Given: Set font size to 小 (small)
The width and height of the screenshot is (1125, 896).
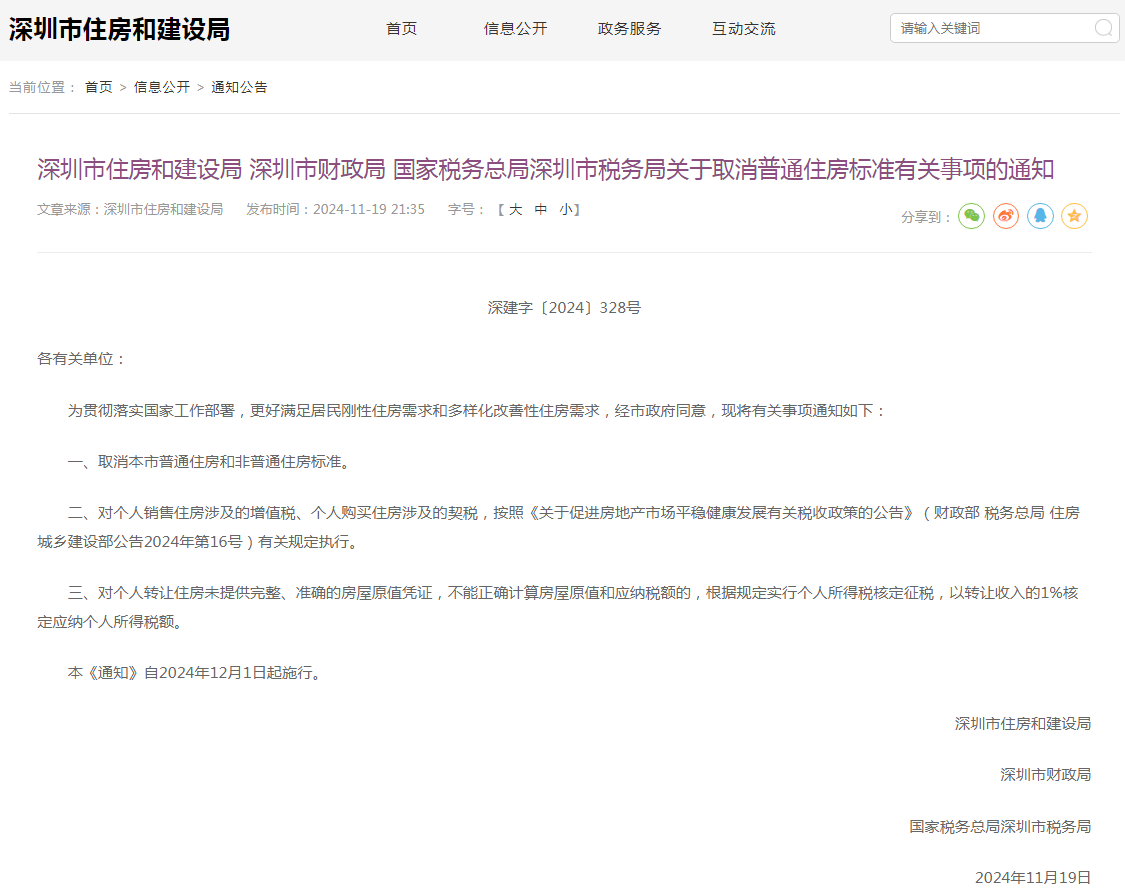Looking at the screenshot, I should coord(566,209).
